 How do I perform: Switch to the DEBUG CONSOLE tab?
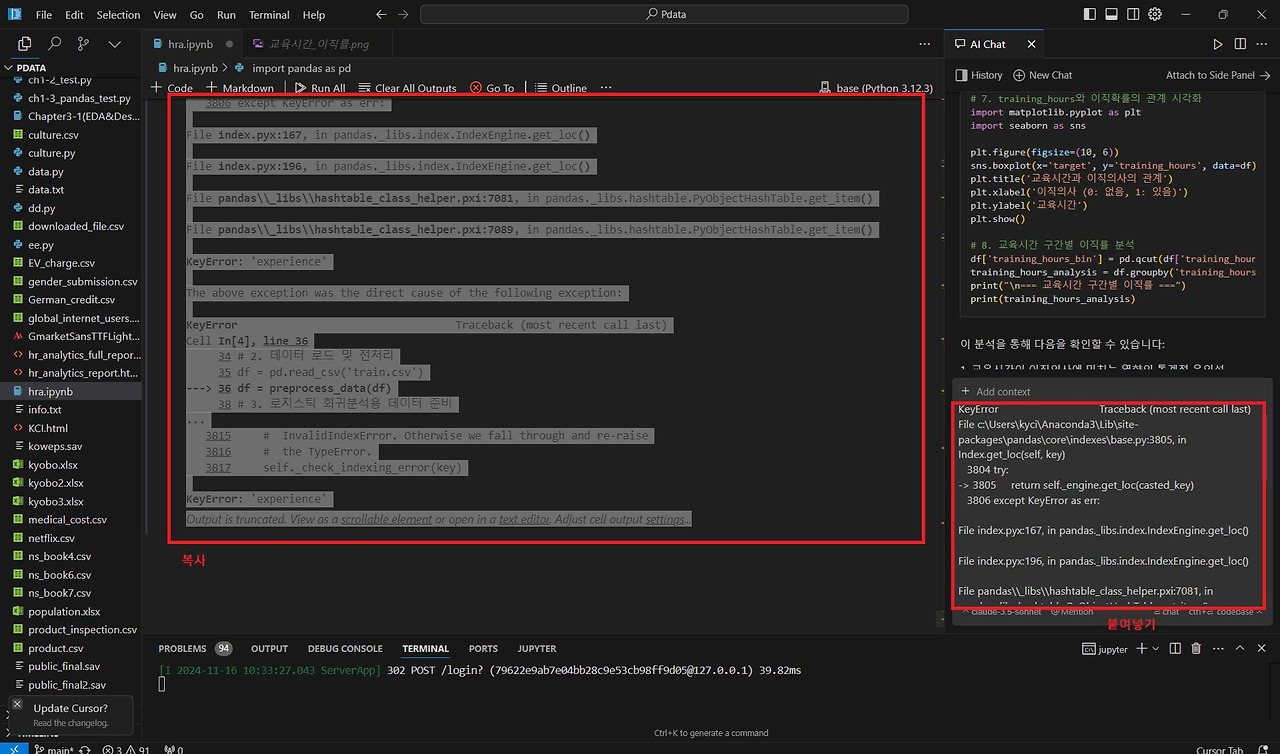[x=345, y=648]
